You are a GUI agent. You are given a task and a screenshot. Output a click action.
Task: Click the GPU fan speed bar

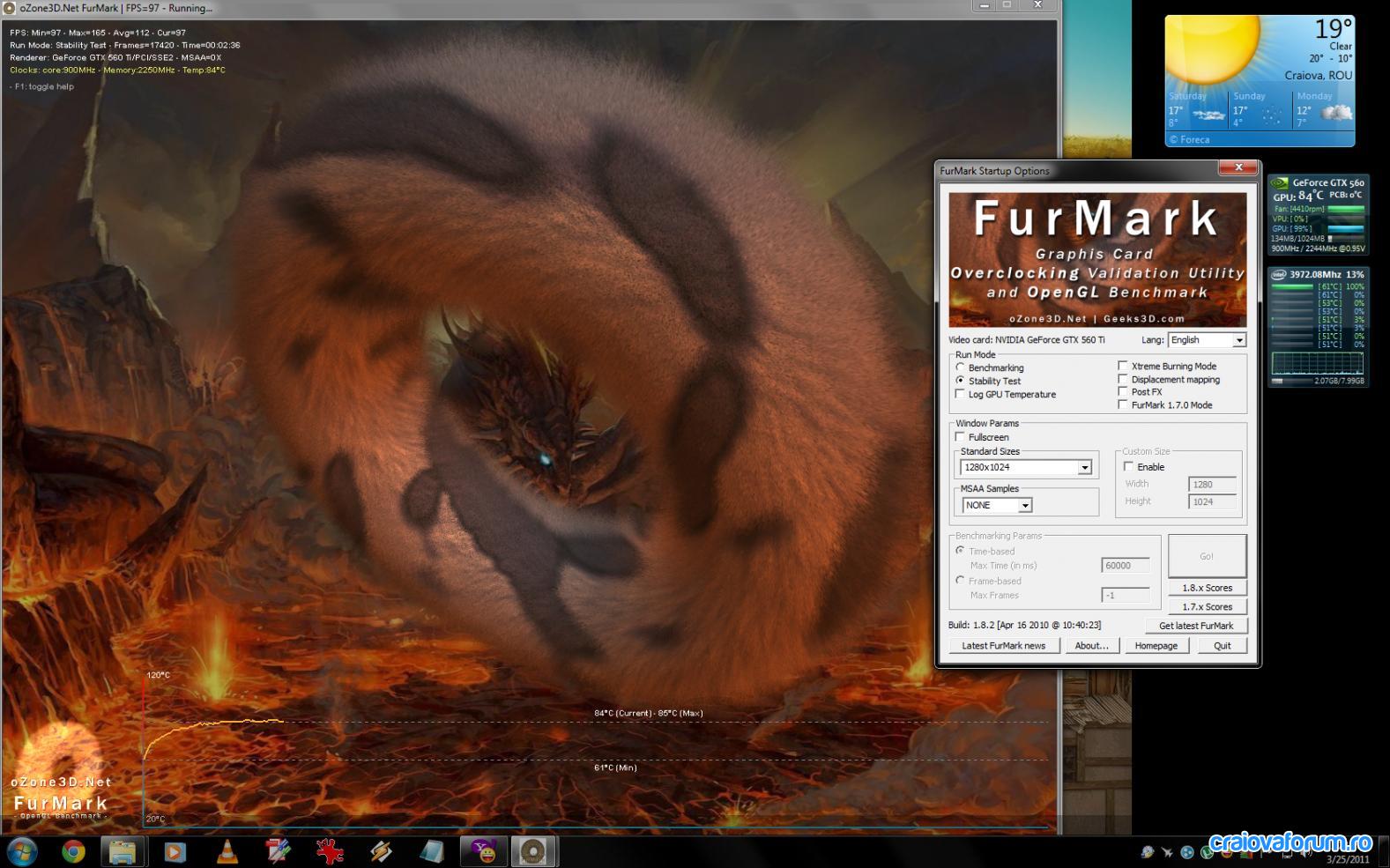coord(1346,210)
